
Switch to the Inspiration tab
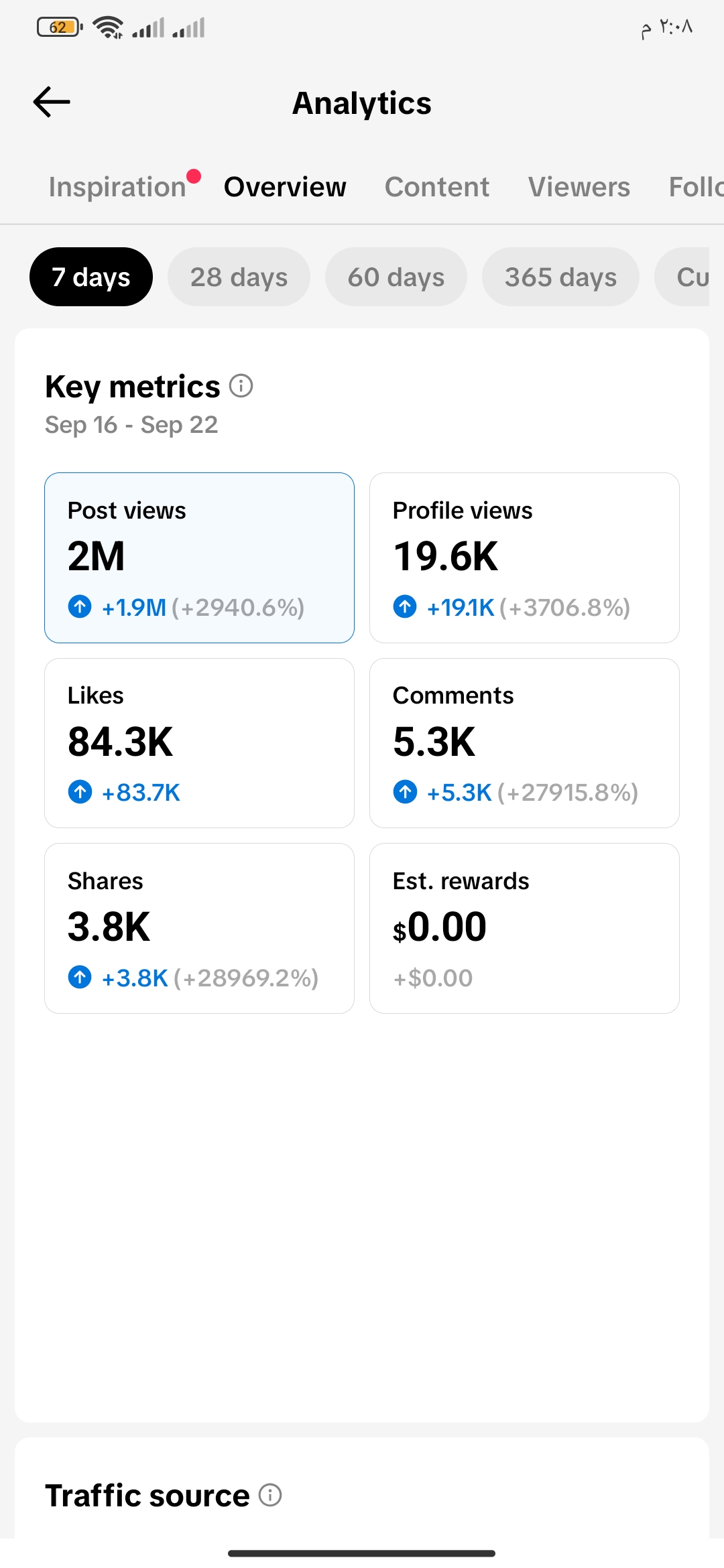coord(117,187)
